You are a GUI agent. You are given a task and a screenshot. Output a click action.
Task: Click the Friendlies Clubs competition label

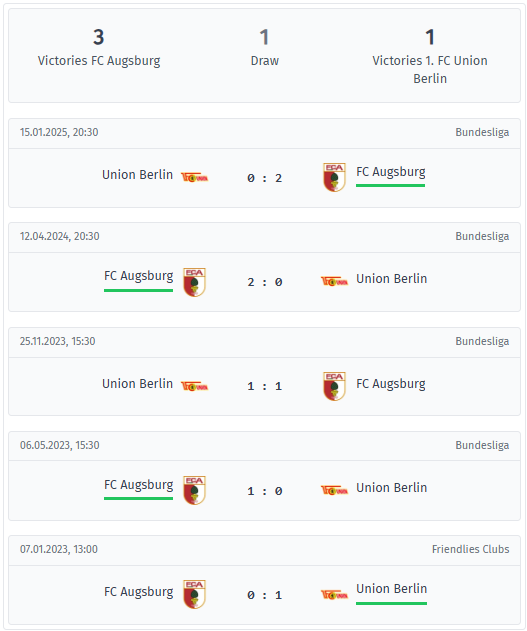470,549
